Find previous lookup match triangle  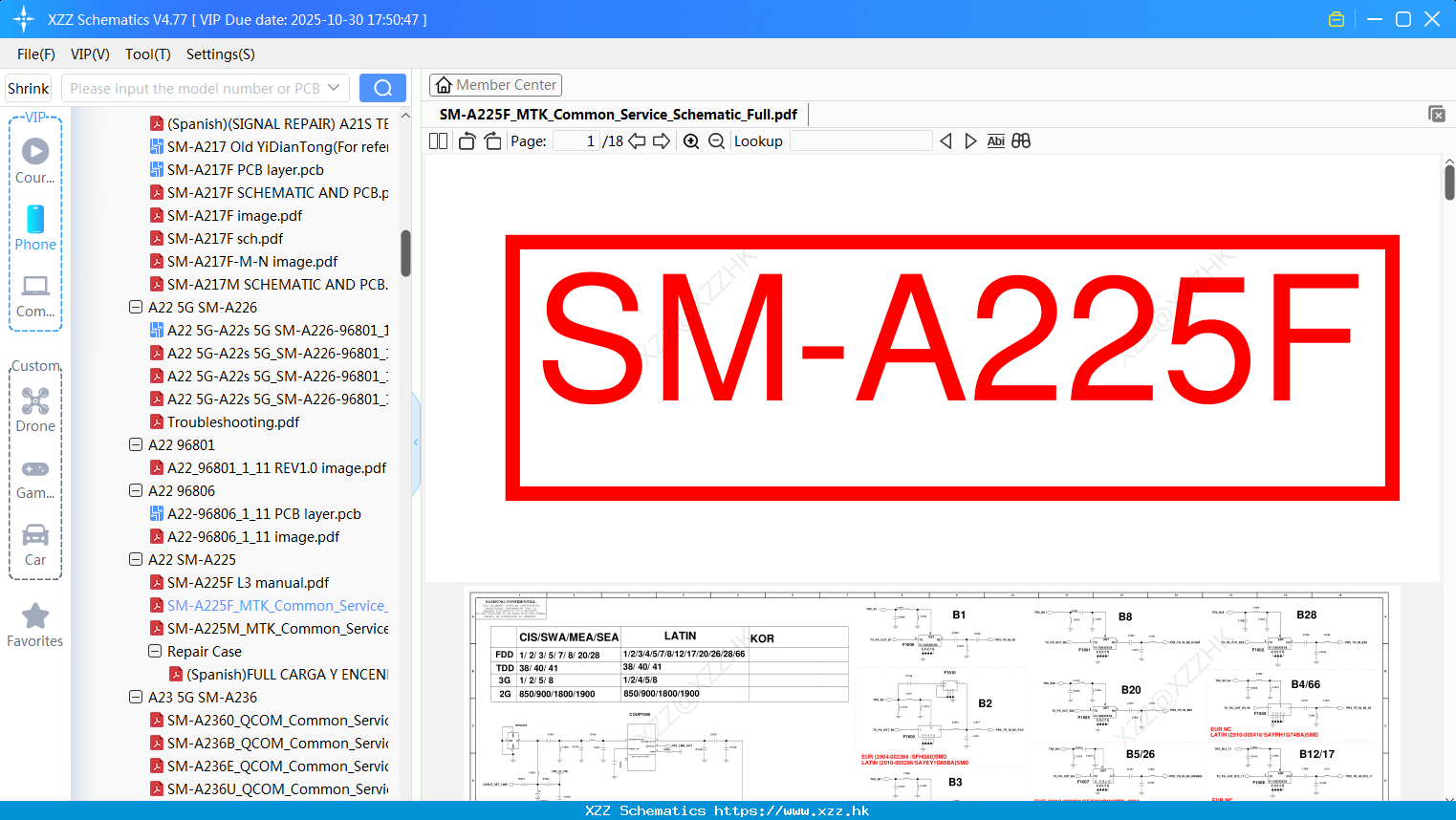click(x=945, y=140)
